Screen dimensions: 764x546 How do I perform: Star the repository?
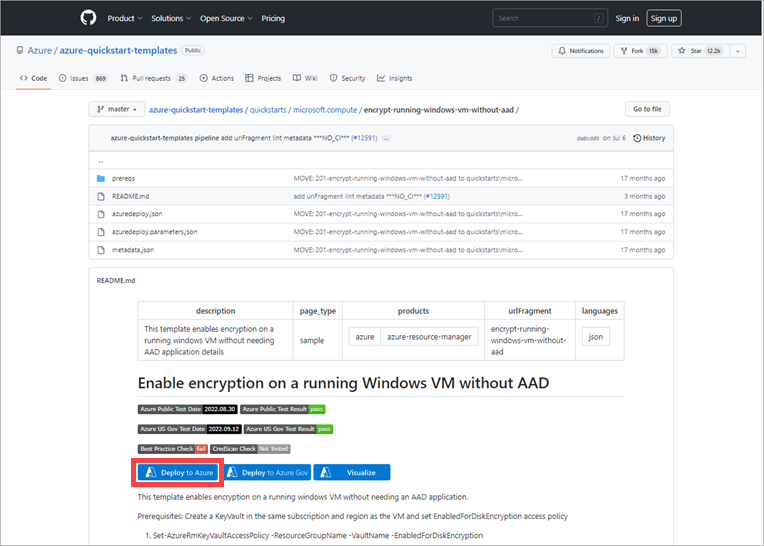click(700, 51)
